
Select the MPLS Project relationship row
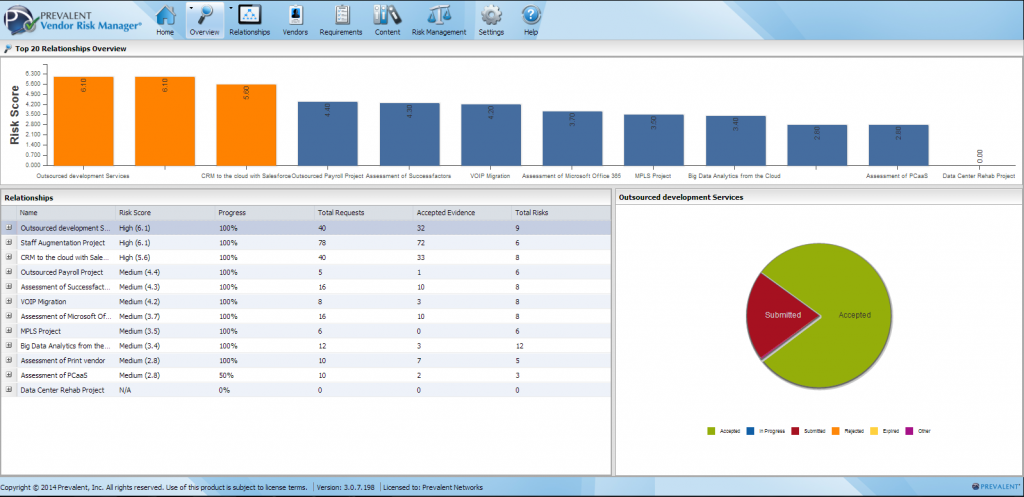click(x=60, y=331)
